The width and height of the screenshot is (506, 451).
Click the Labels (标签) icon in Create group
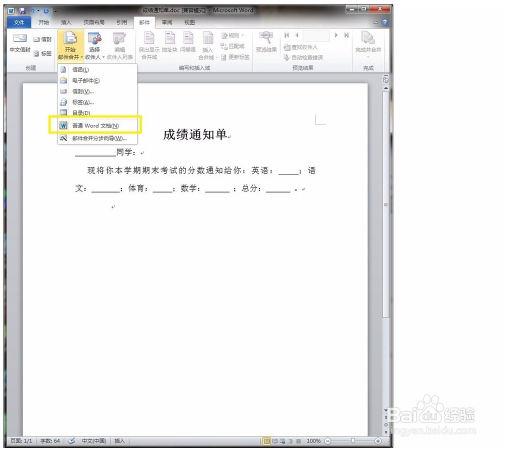[x=43, y=53]
